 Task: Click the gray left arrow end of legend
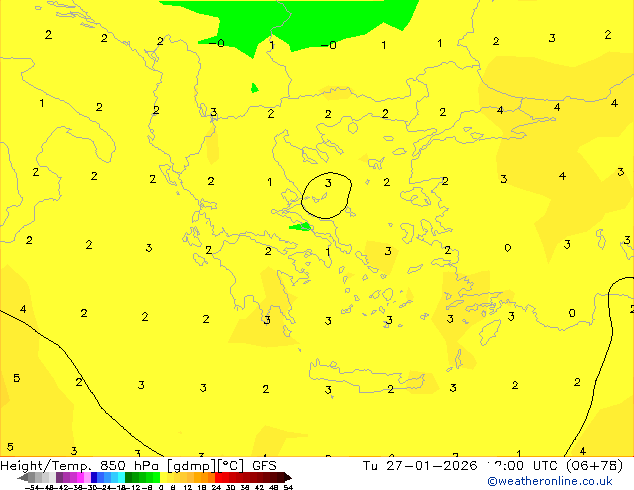click(x=23, y=477)
